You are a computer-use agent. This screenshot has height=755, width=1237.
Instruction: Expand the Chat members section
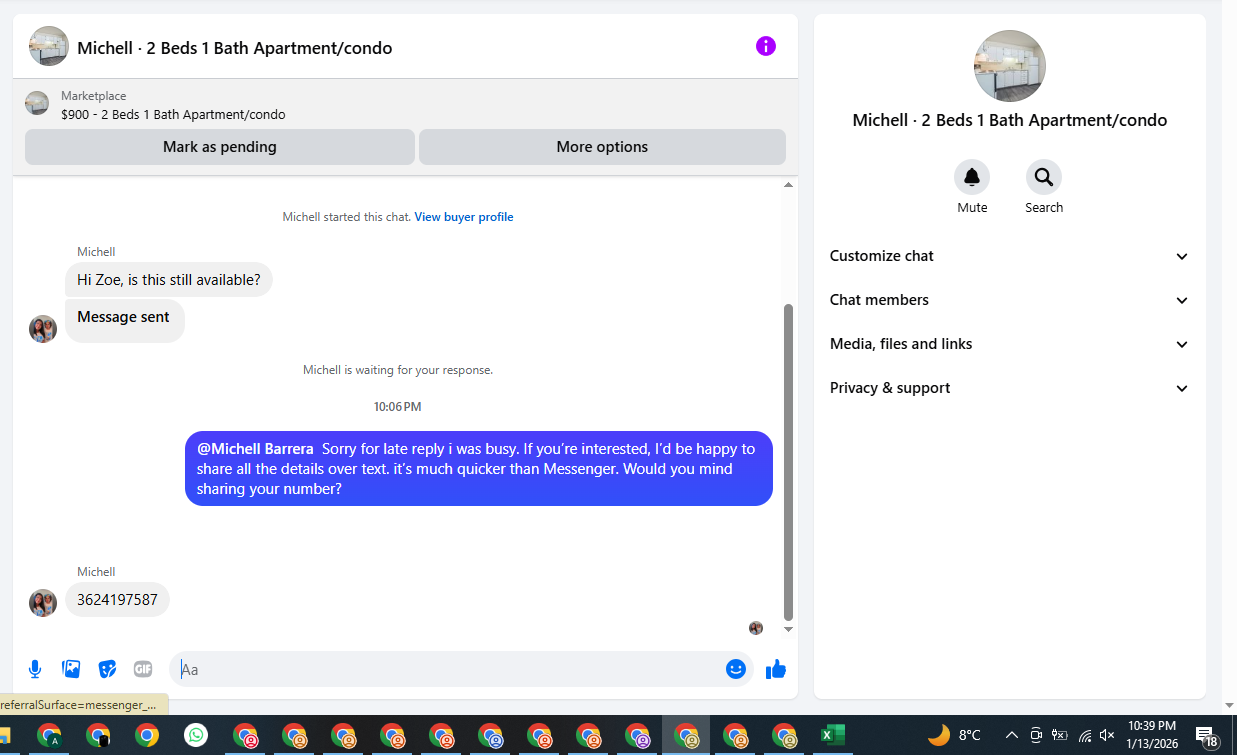(1010, 300)
